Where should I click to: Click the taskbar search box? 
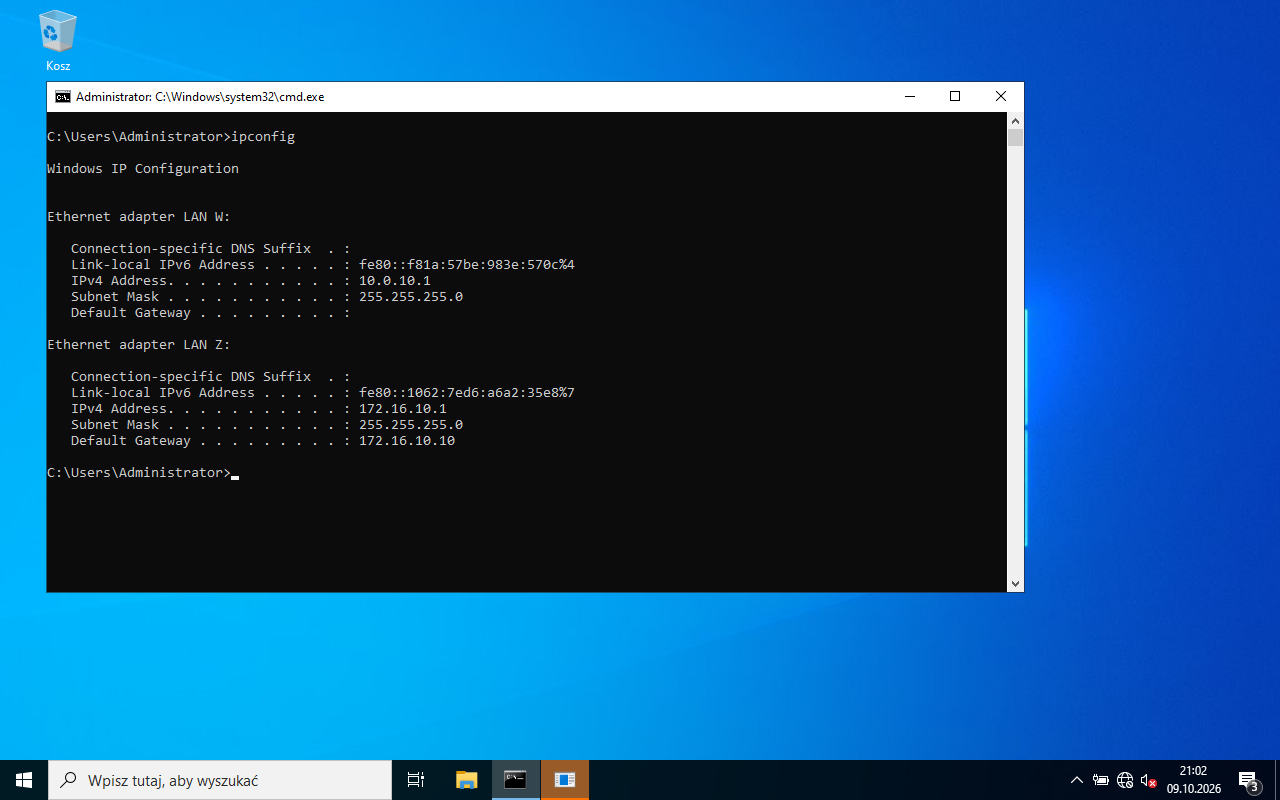(x=220, y=780)
